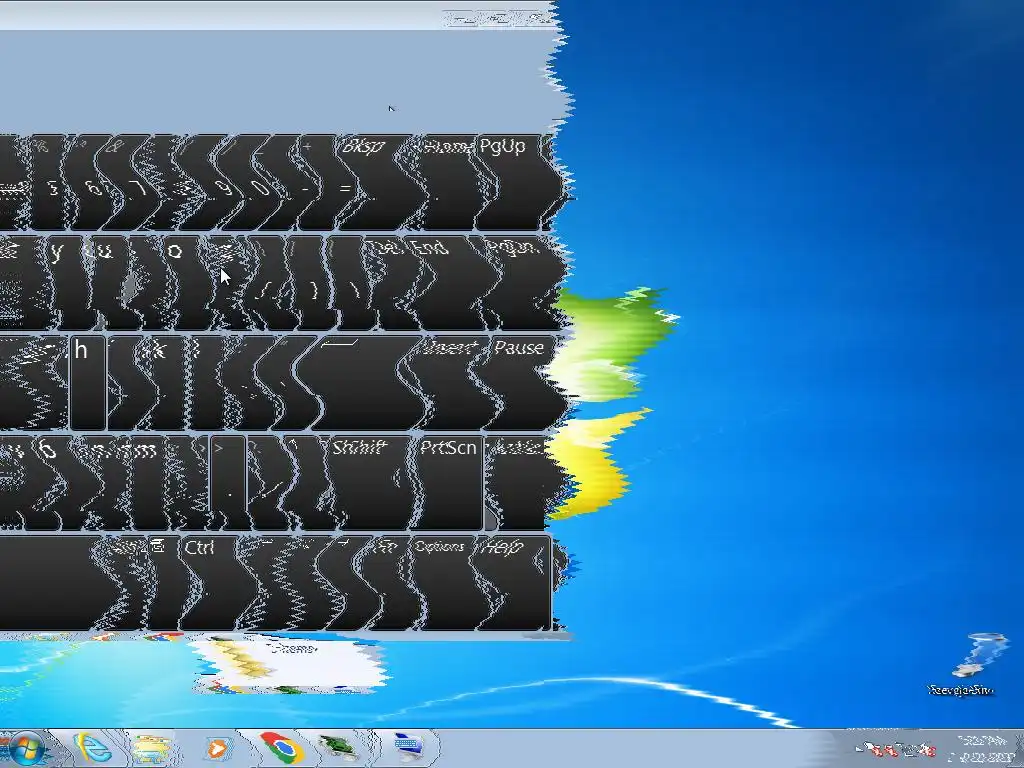Select the On-Screen Keyboard taskbar icon
The width and height of the screenshot is (1024, 768).
[410, 748]
